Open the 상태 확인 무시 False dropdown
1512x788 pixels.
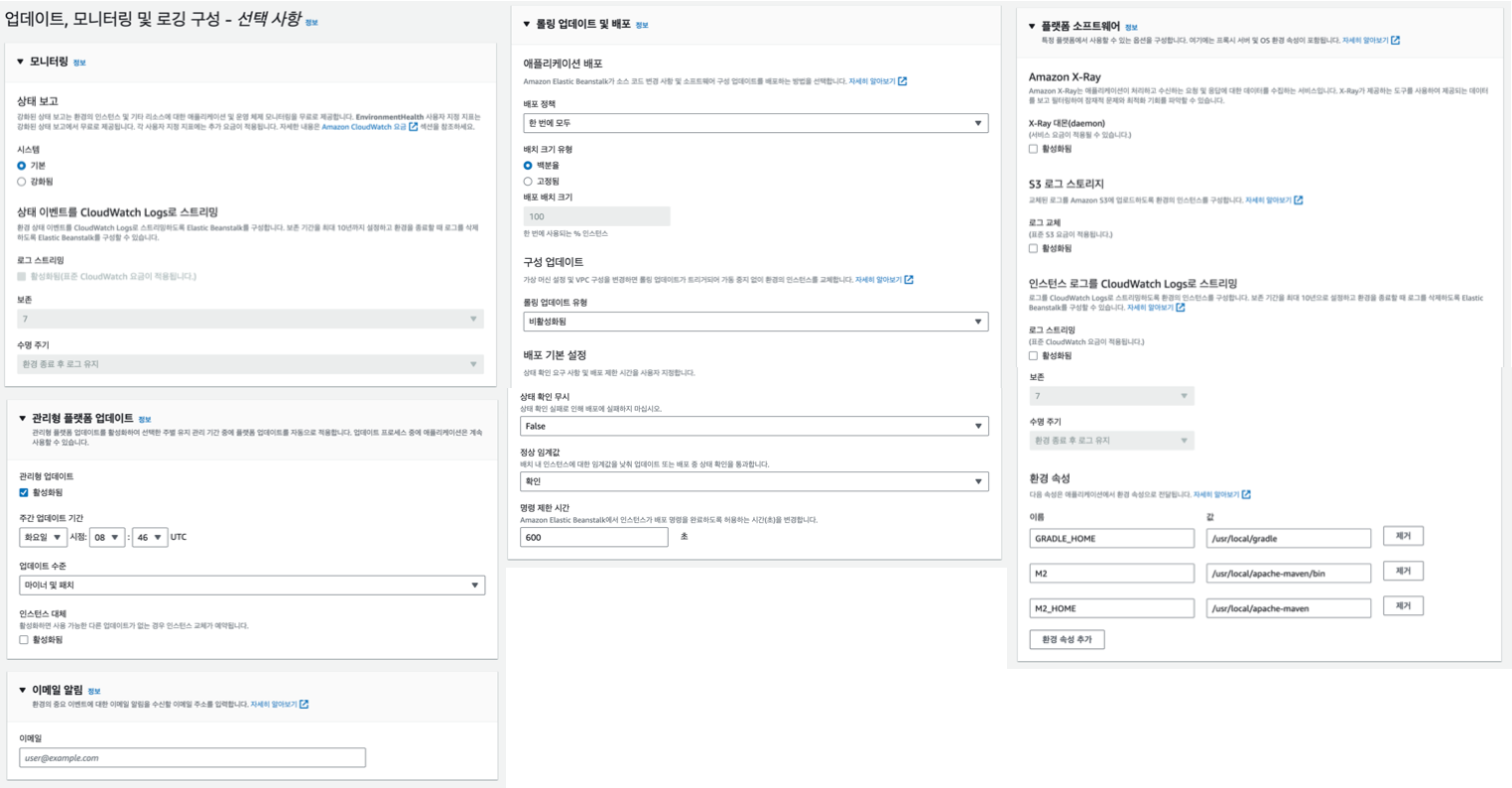click(x=754, y=426)
